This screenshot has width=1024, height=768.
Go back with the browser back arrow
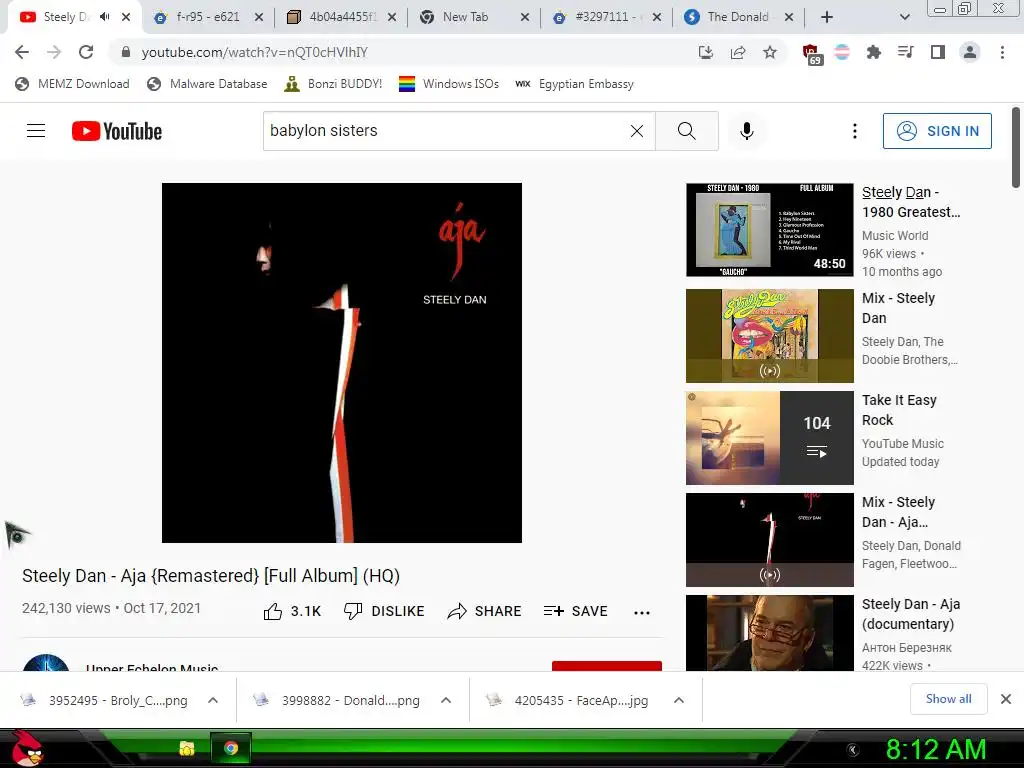22,52
